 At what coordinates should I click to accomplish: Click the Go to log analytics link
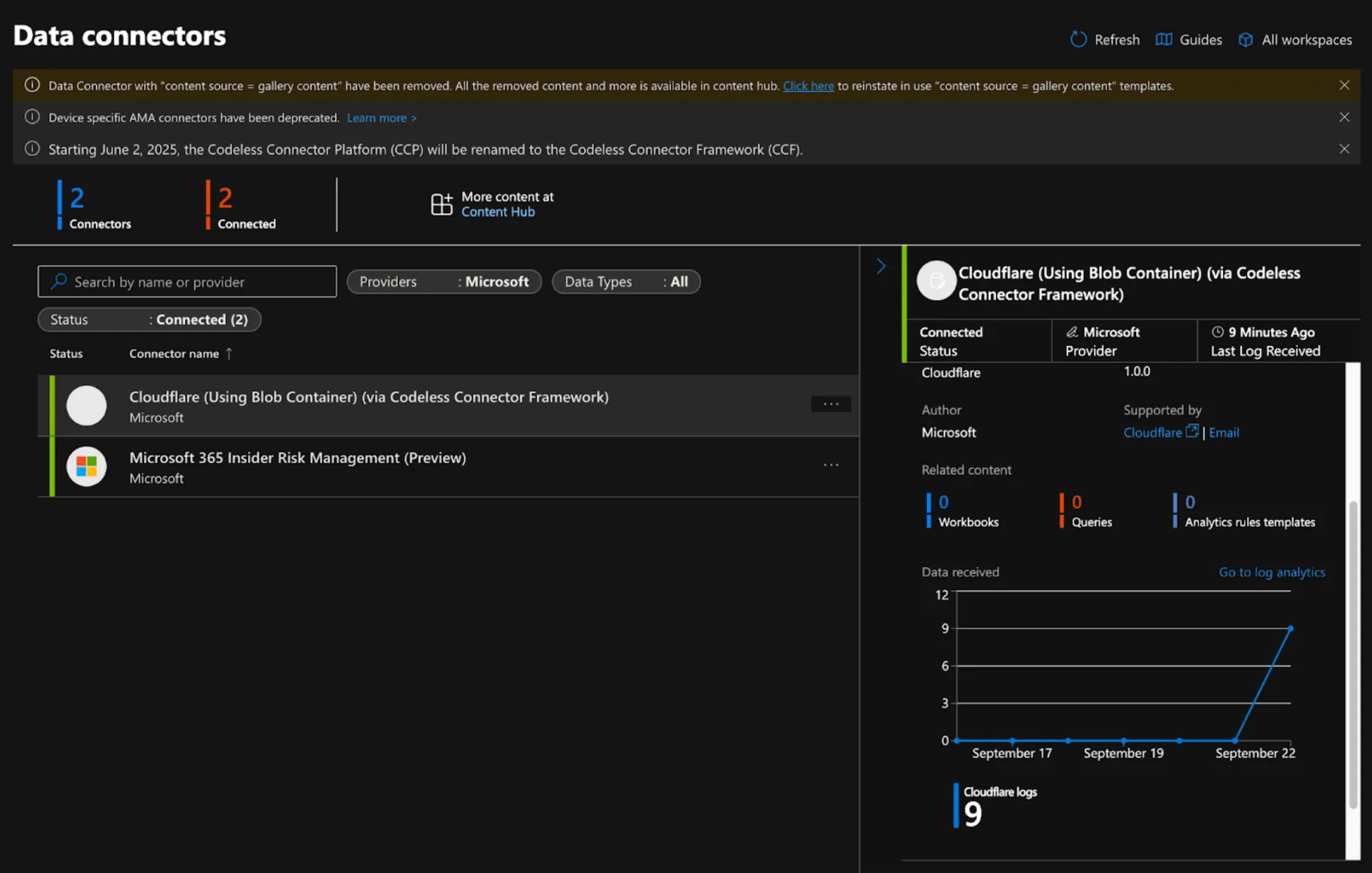[x=1271, y=572]
